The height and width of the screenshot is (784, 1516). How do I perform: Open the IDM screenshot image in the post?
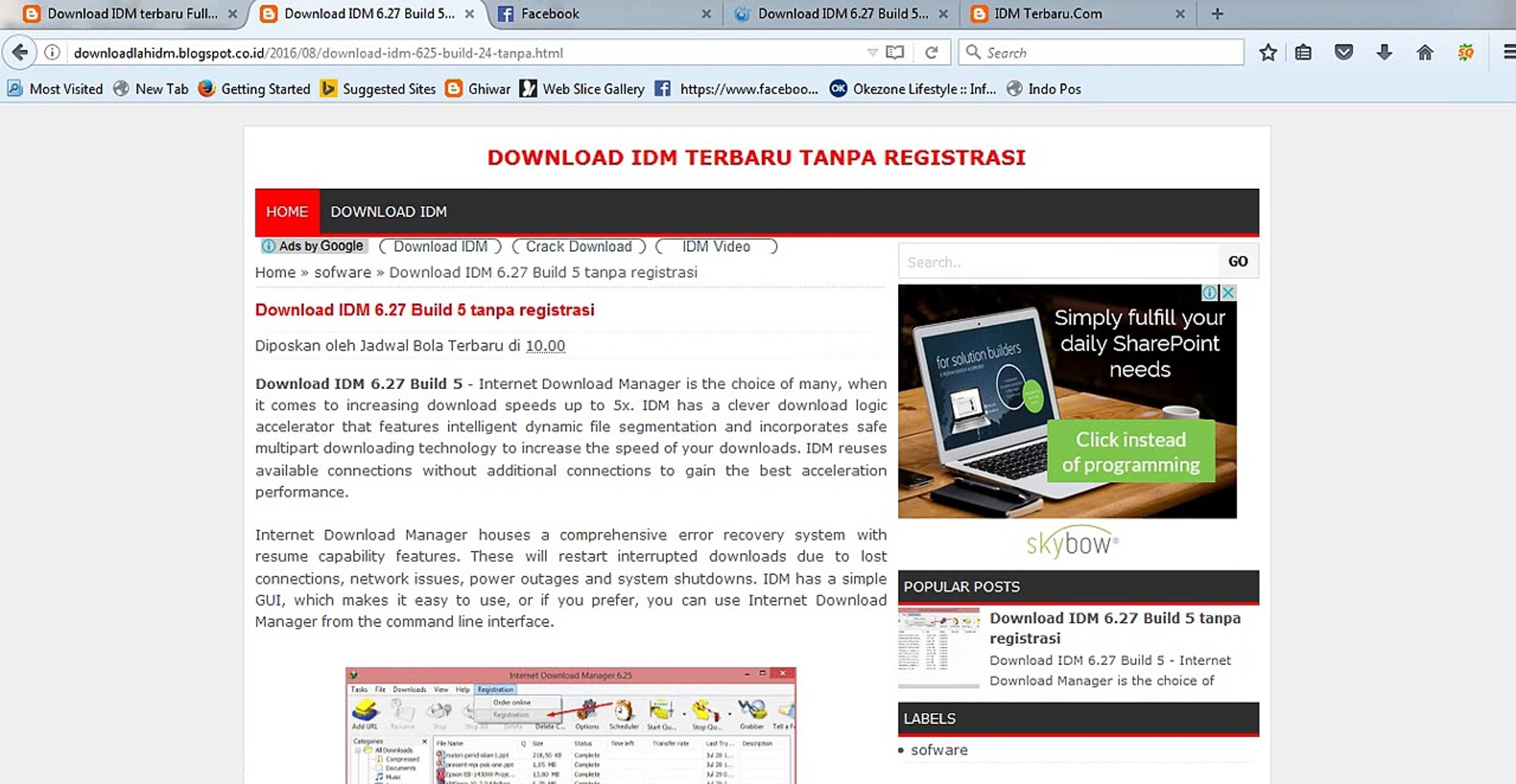[x=571, y=725]
